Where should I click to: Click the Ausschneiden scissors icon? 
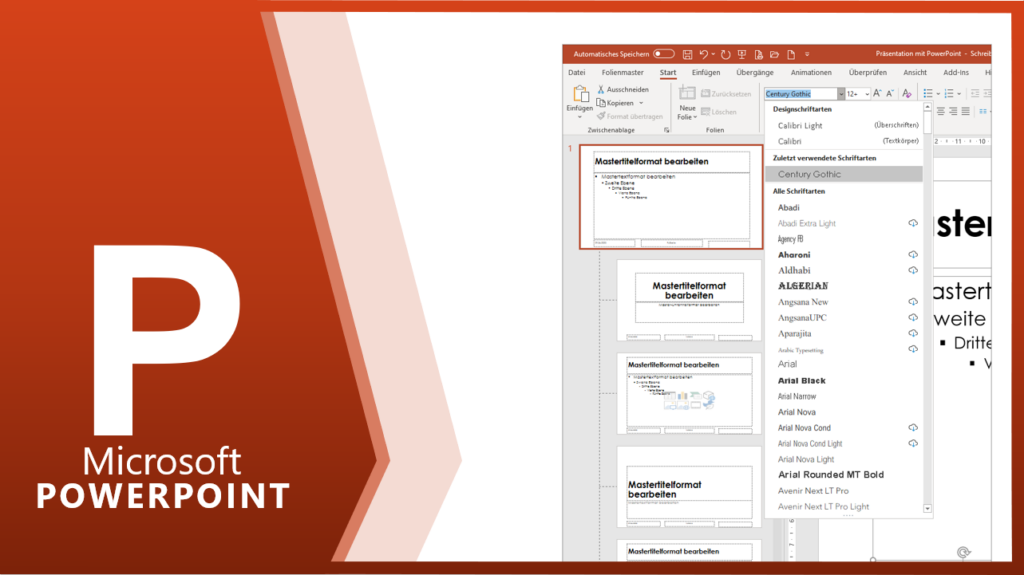(x=600, y=89)
